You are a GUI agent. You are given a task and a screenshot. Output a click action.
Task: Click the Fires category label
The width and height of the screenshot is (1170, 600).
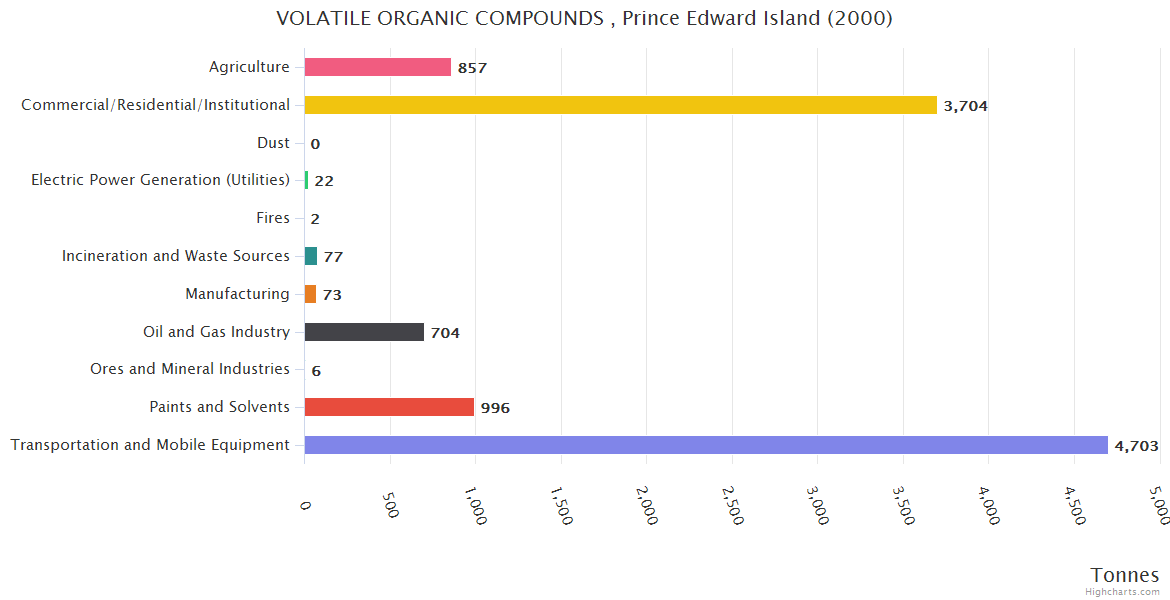click(273, 218)
